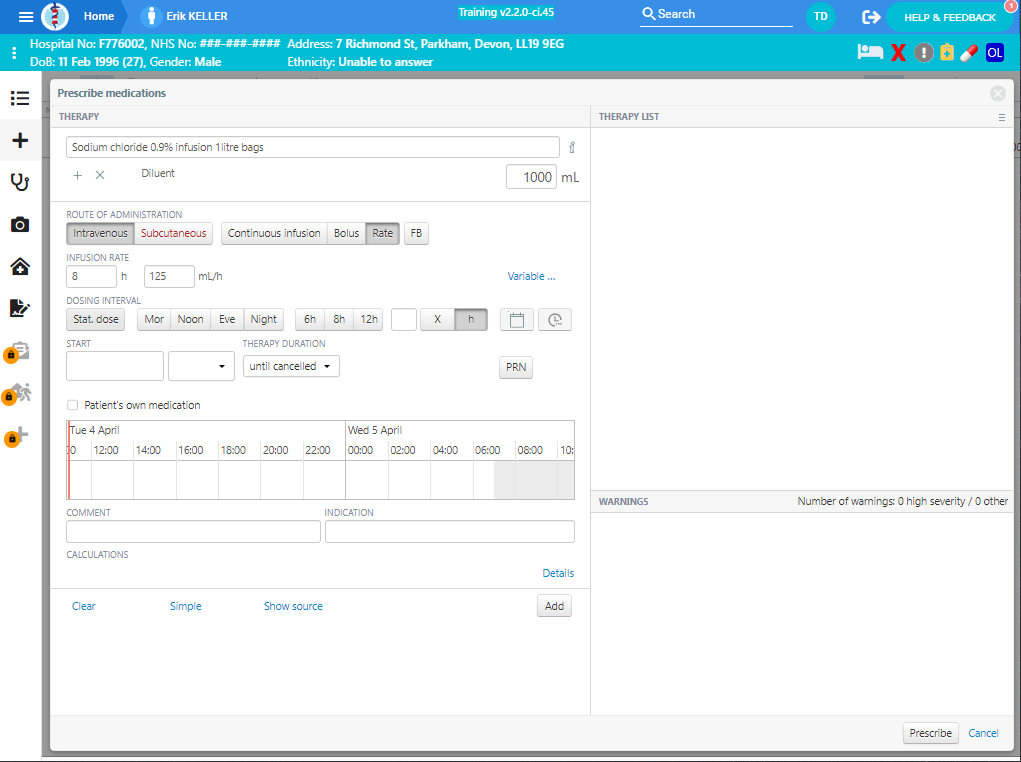Enable Patient's own medication checkbox
Screen dimensions: 1021x762
tap(73, 405)
